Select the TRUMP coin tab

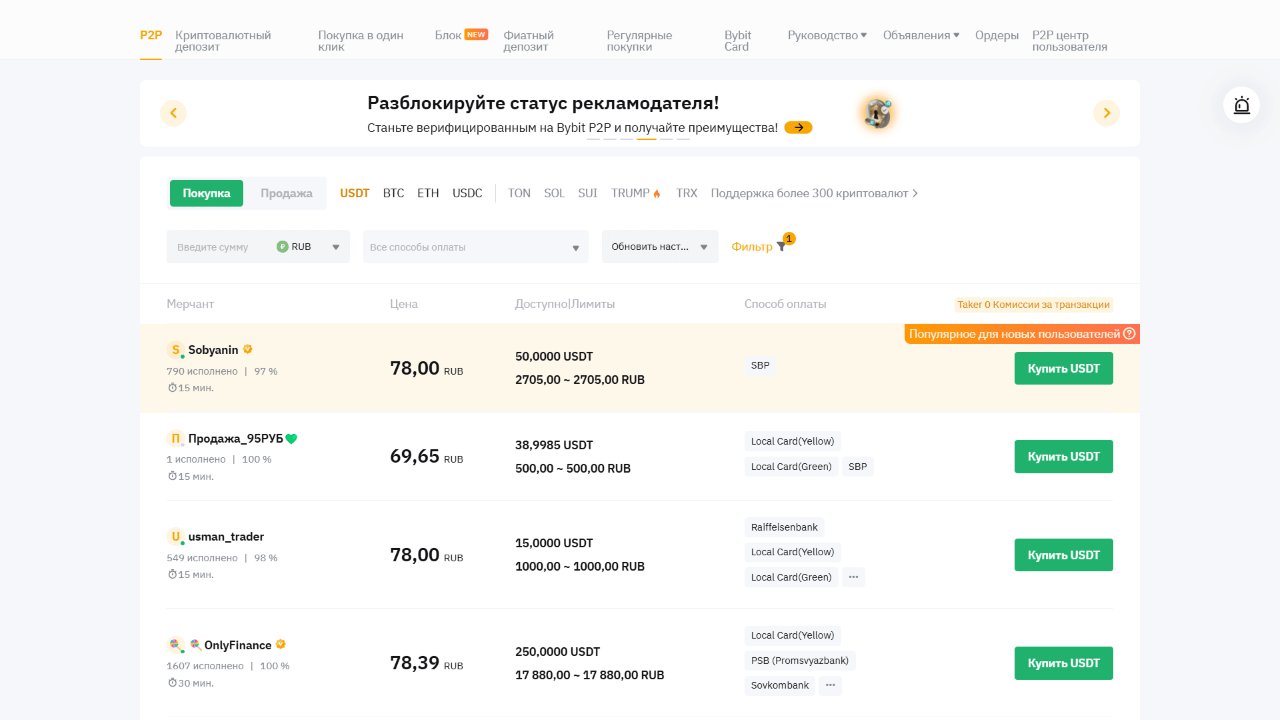point(635,193)
